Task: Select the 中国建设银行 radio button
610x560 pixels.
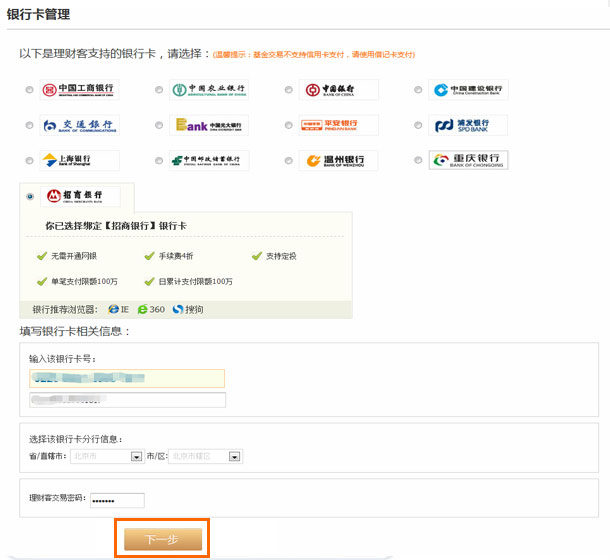Action: click(x=418, y=90)
